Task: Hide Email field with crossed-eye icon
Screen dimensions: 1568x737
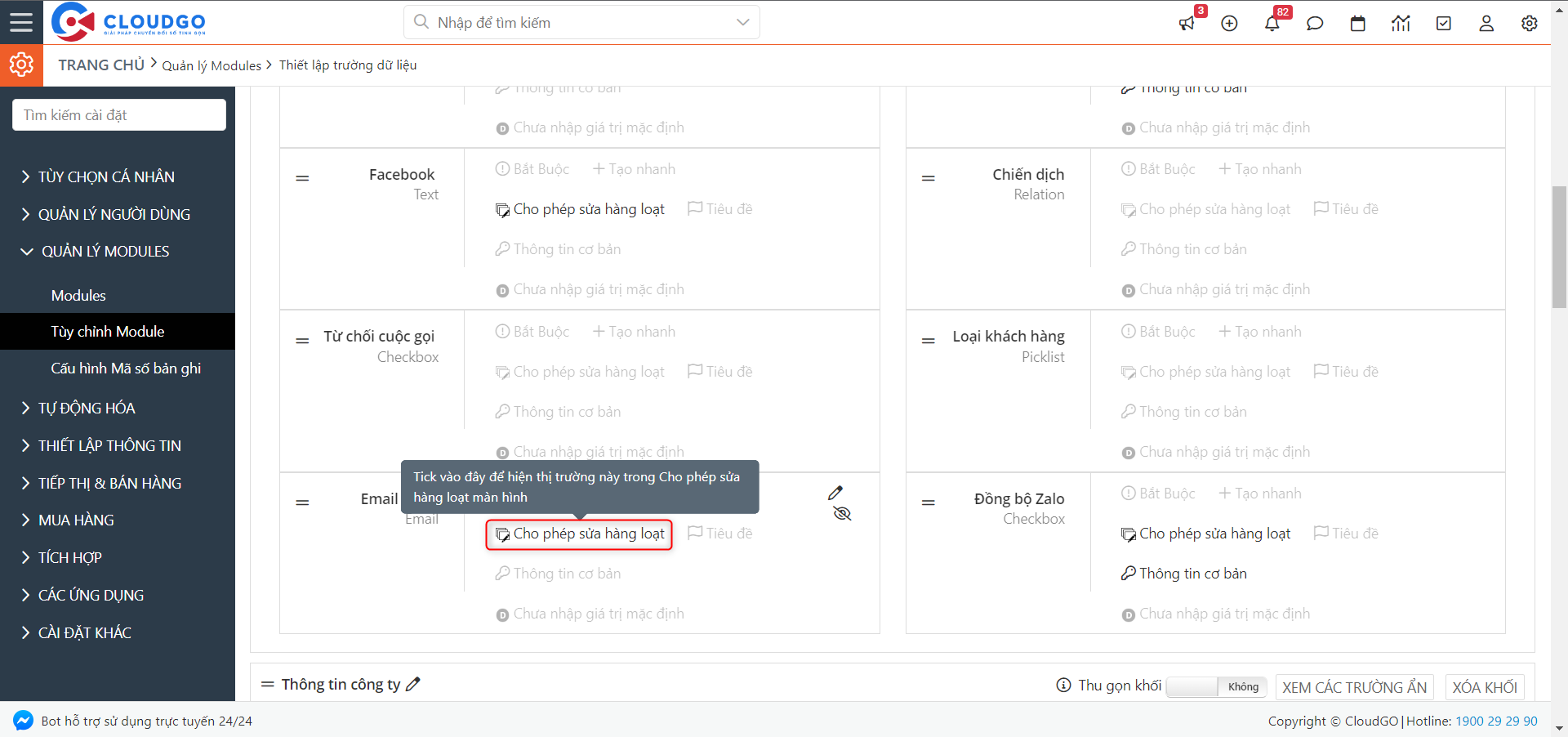Action: pyautogui.click(x=842, y=514)
